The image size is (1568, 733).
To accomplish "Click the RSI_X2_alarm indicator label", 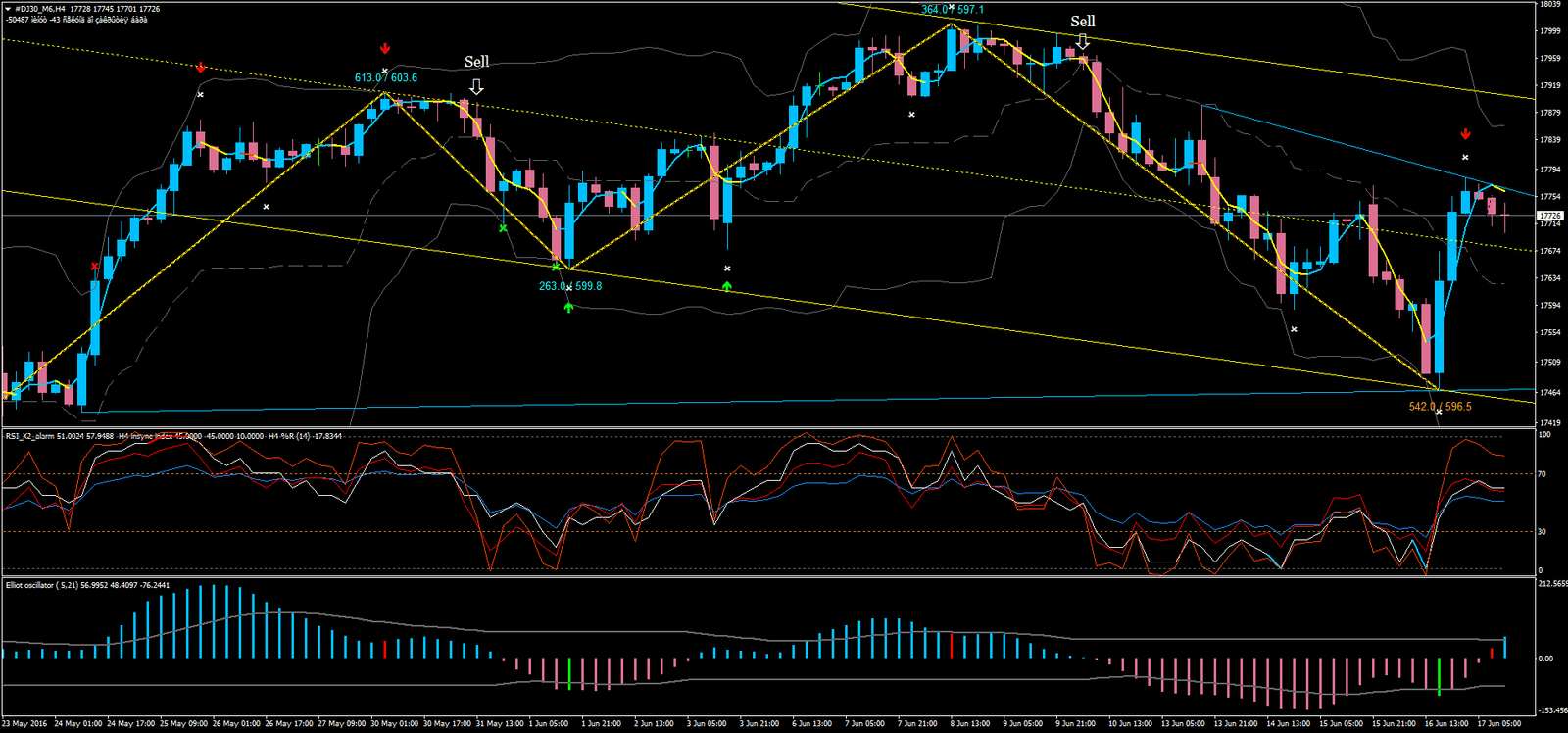I will pos(31,436).
